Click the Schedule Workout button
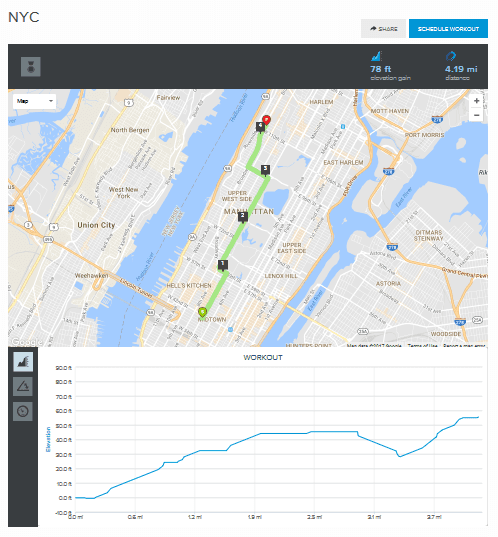The image size is (498, 537). 448,29
